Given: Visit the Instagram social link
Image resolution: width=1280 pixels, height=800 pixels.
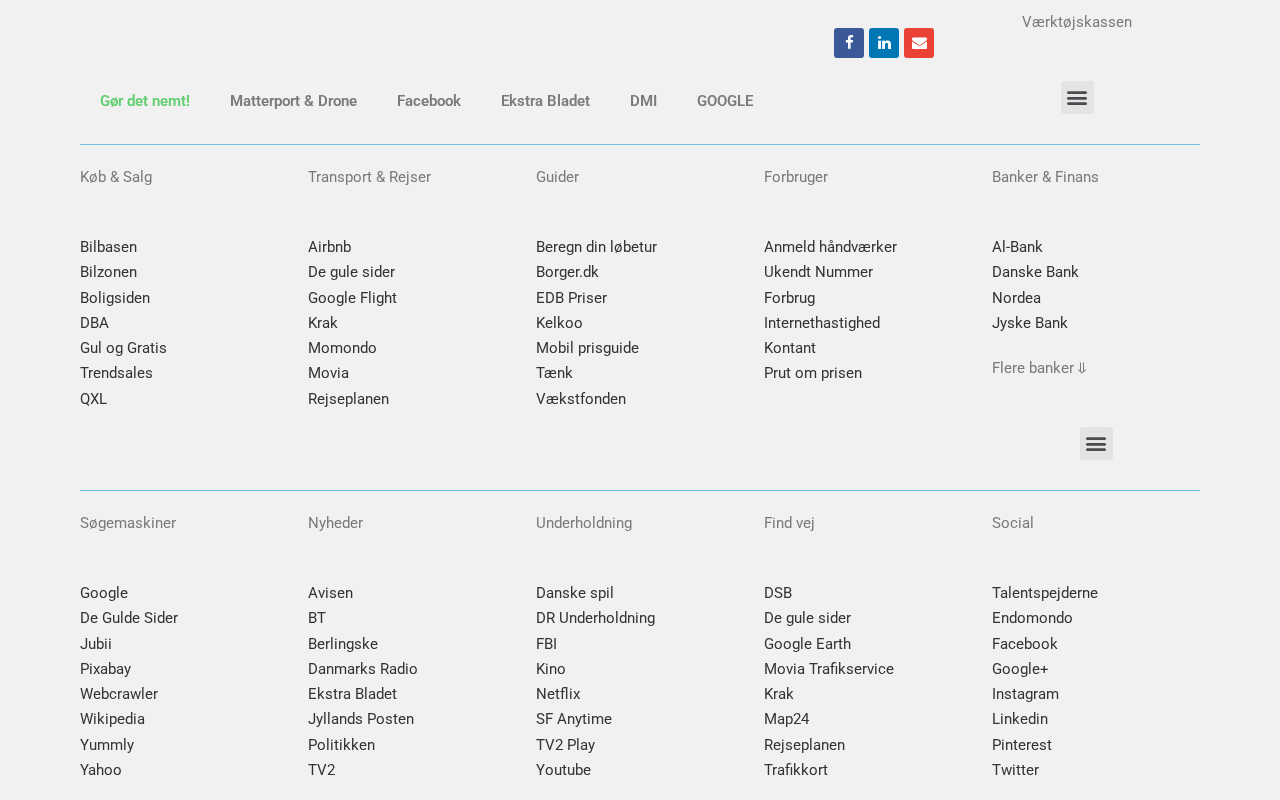Looking at the screenshot, I should 1025,694.
